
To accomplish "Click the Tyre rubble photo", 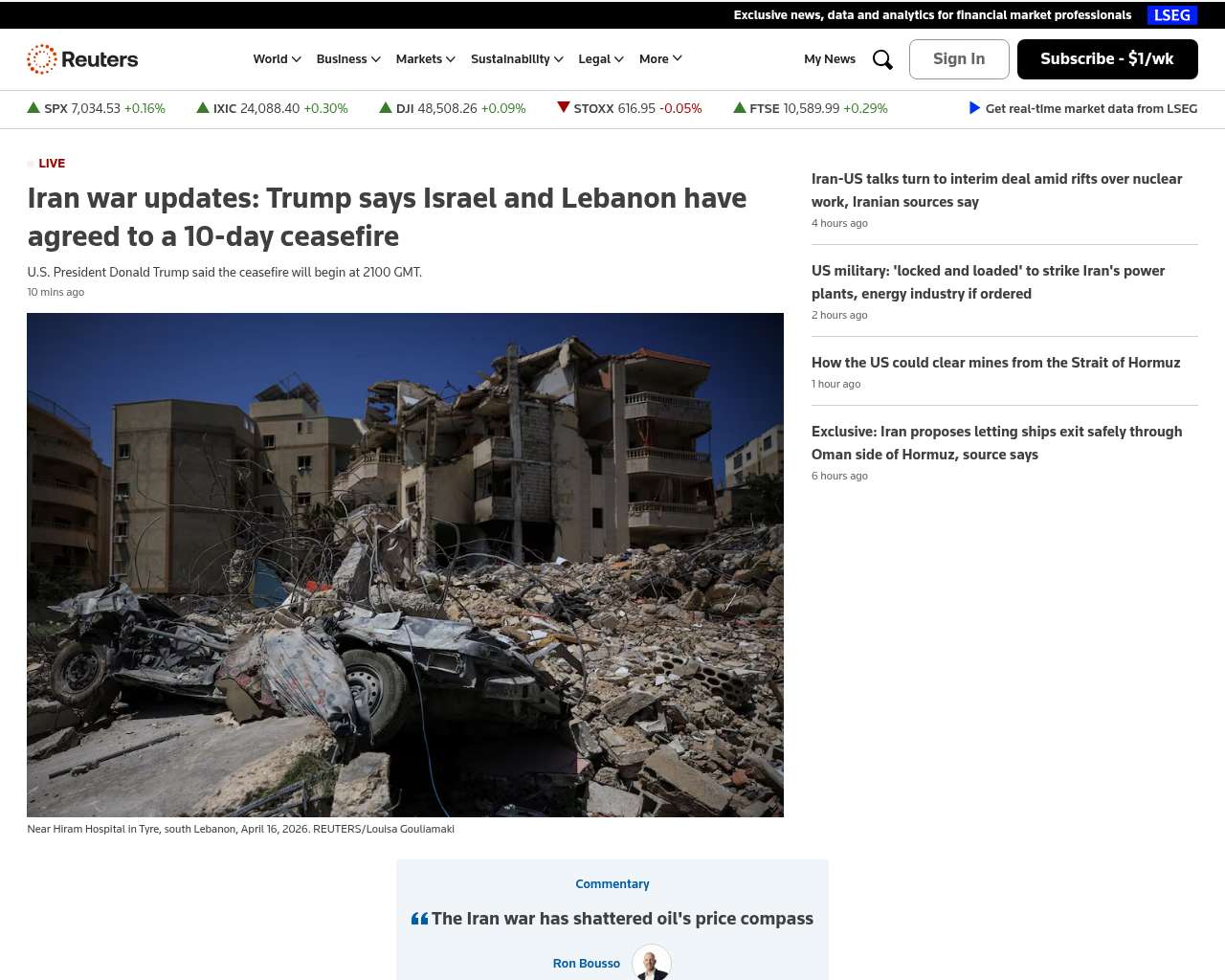I will pos(405,565).
